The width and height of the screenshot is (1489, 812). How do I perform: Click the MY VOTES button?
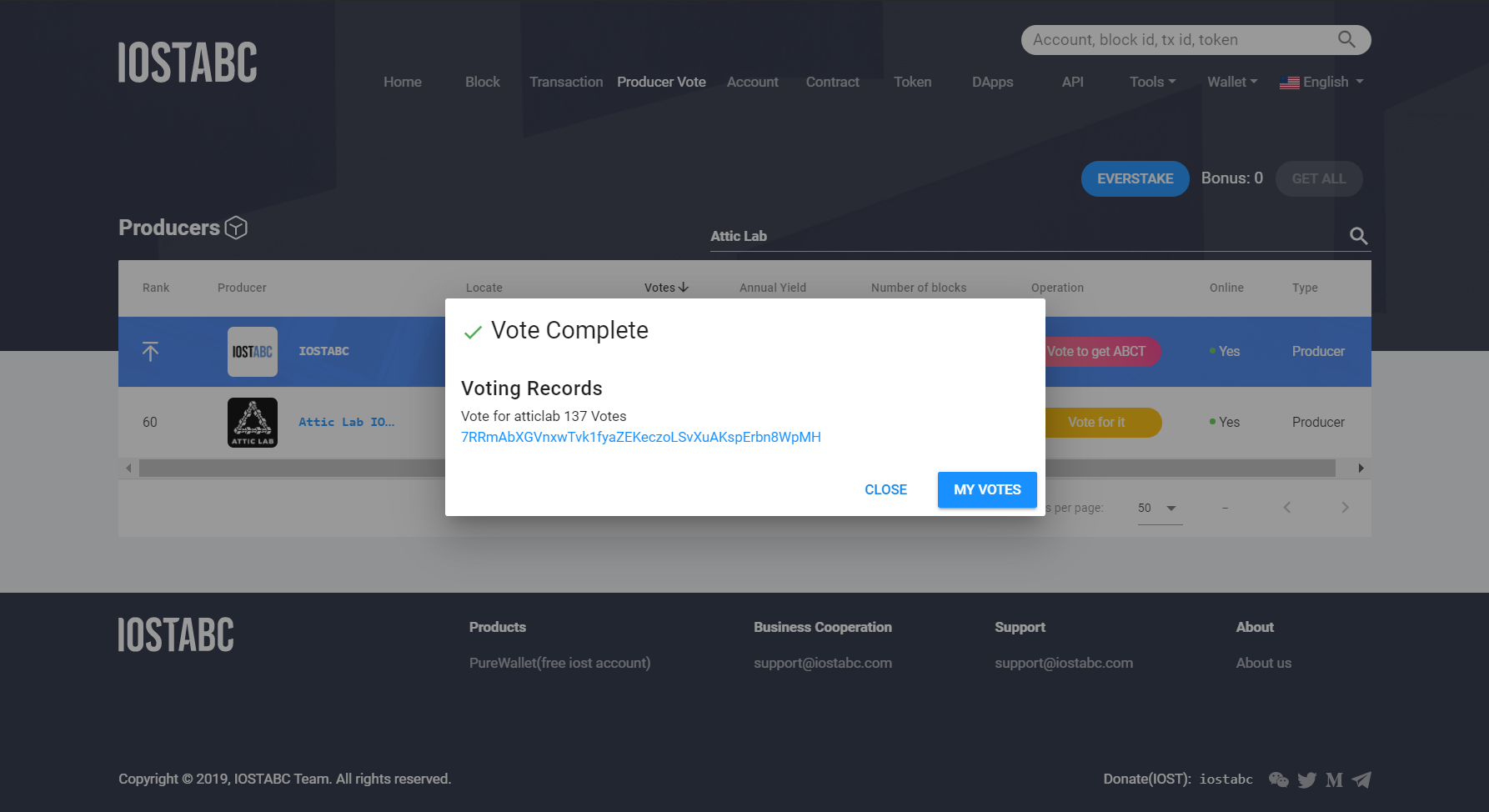coord(987,489)
